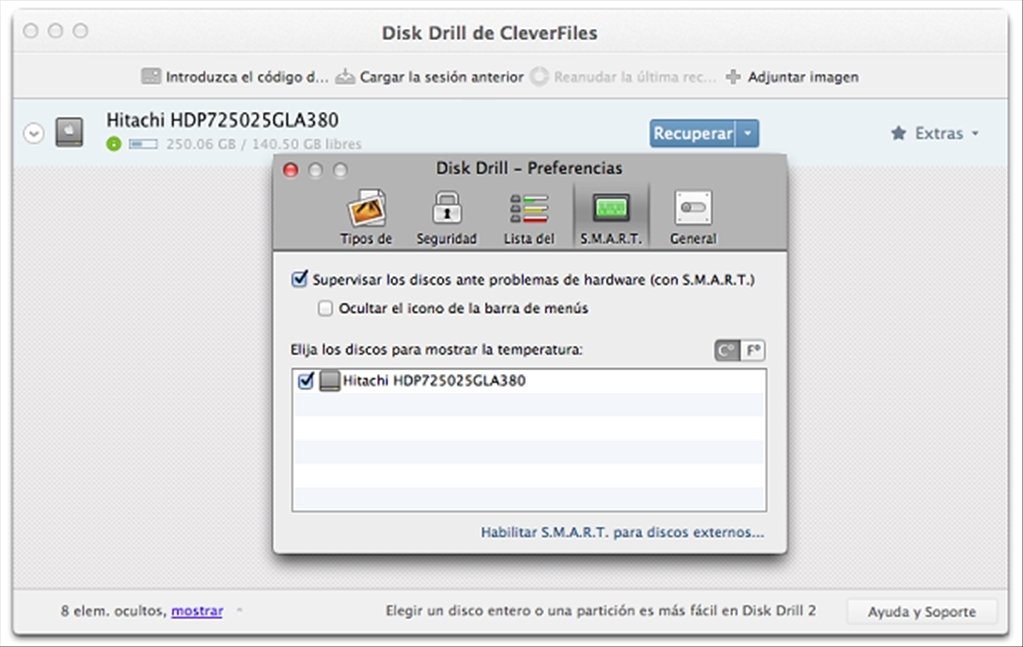Click the Recuperar button
The image size is (1023, 647).
click(x=693, y=134)
